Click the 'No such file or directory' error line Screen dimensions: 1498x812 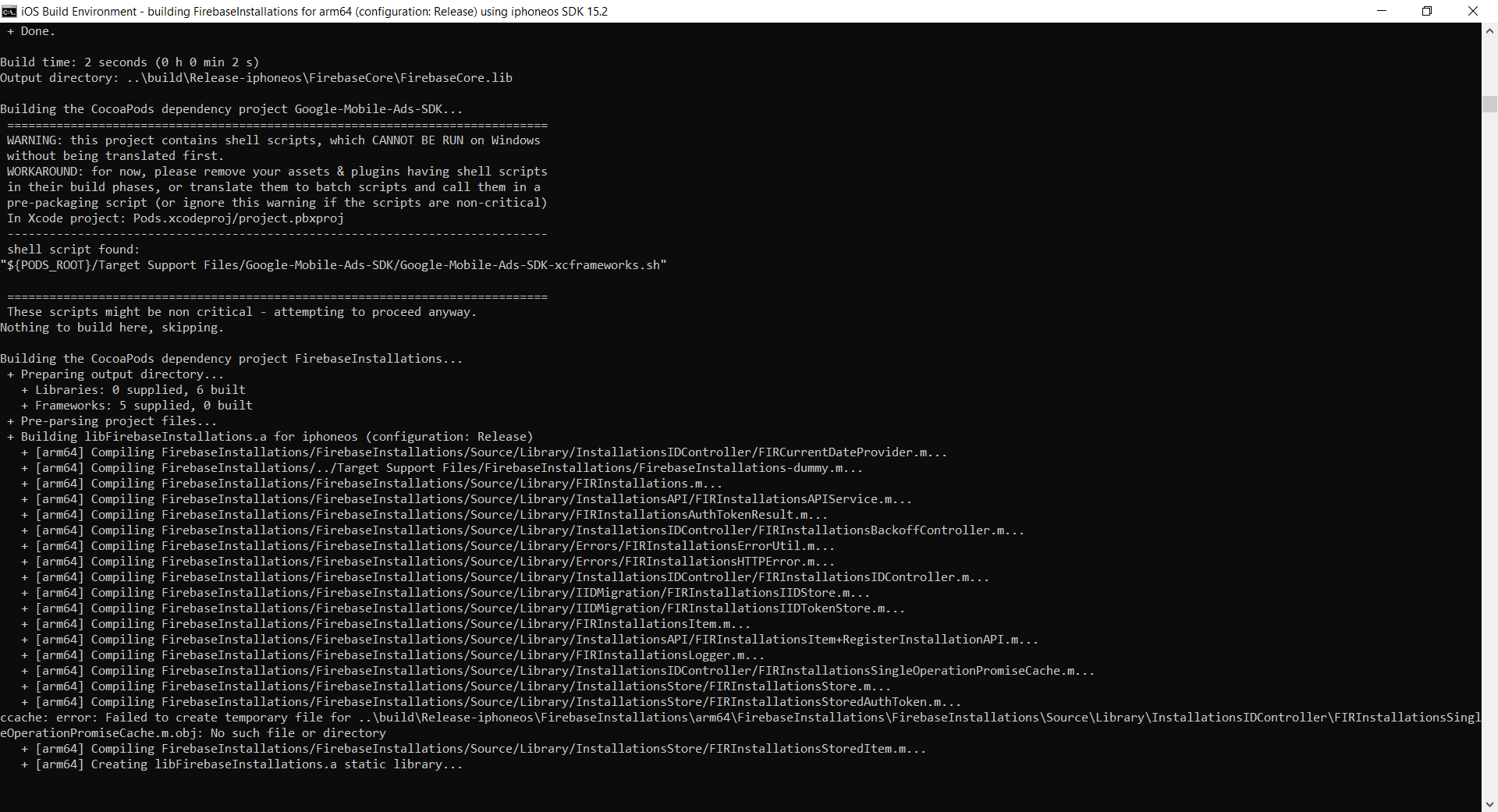pyautogui.click(x=193, y=733)
